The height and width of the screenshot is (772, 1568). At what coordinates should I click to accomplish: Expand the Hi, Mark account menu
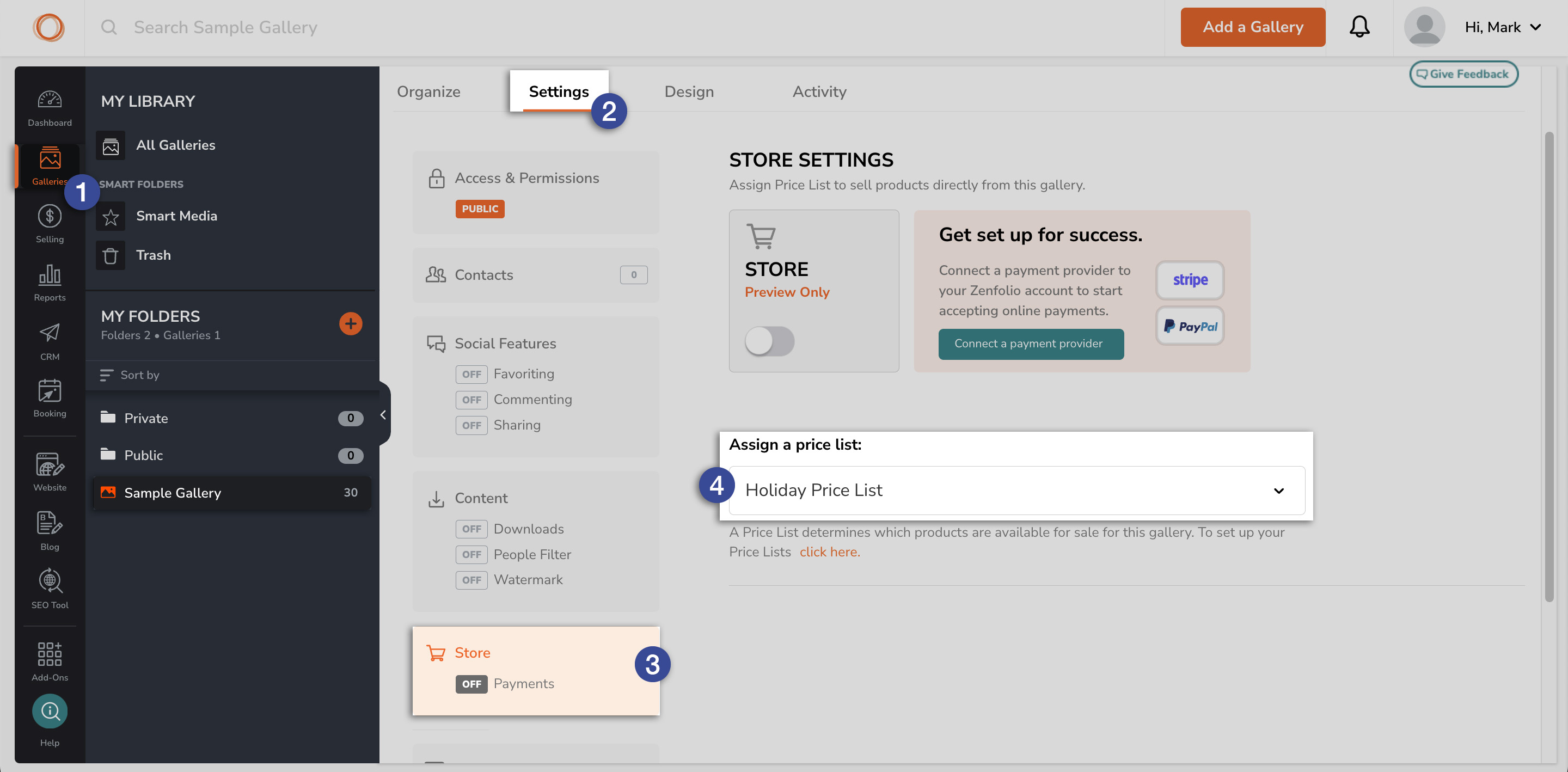point(1503,27)
